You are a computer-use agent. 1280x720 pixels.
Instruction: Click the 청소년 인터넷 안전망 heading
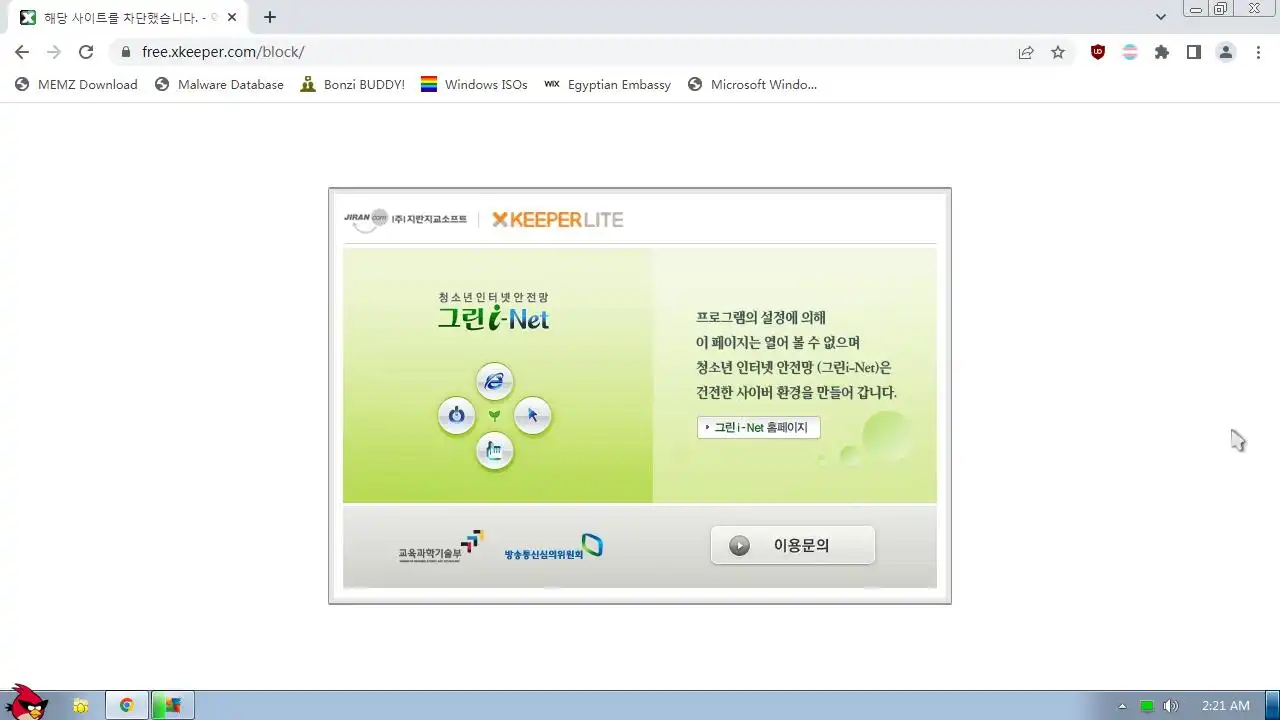click(493, 297)
